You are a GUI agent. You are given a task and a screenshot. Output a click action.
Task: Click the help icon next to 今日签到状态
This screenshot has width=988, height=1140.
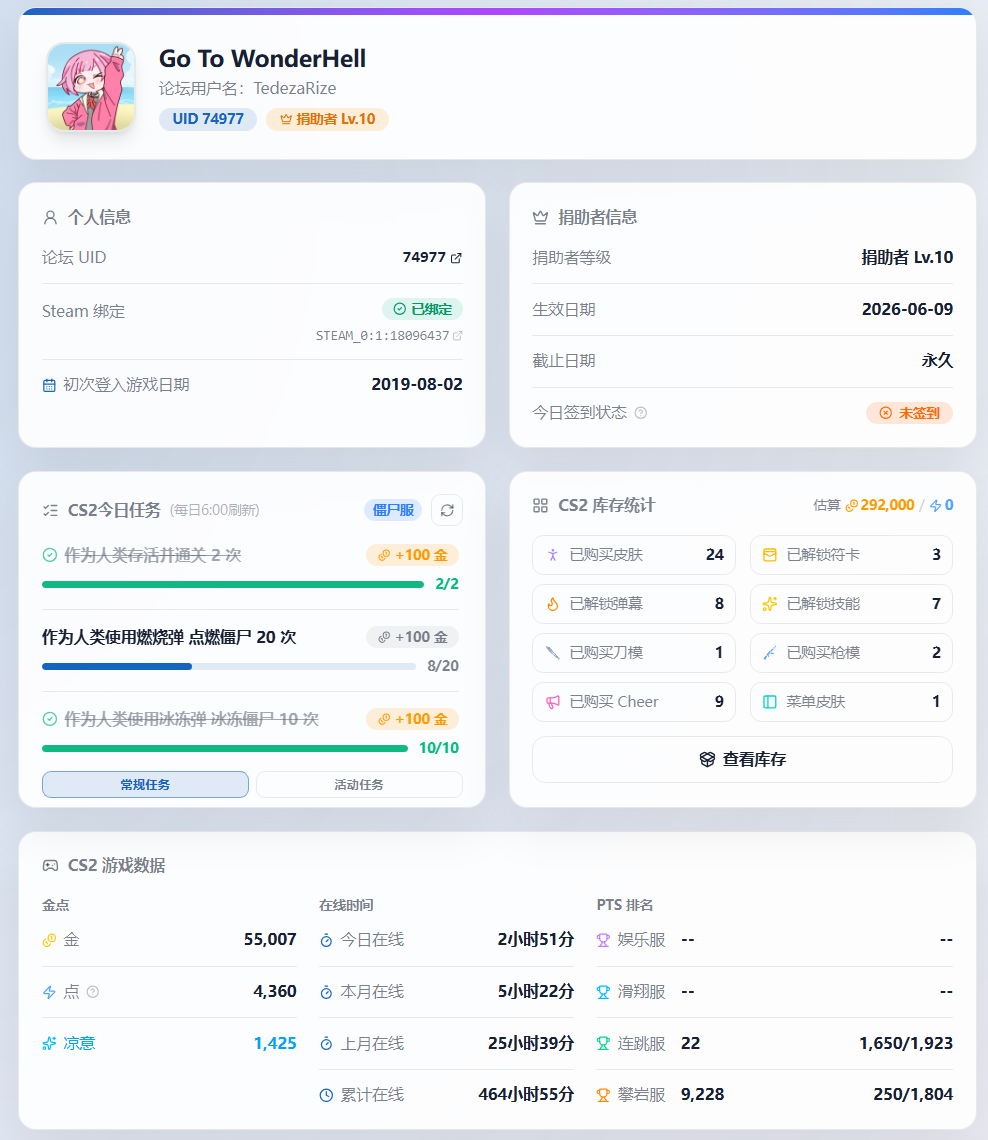click(640, 413)
